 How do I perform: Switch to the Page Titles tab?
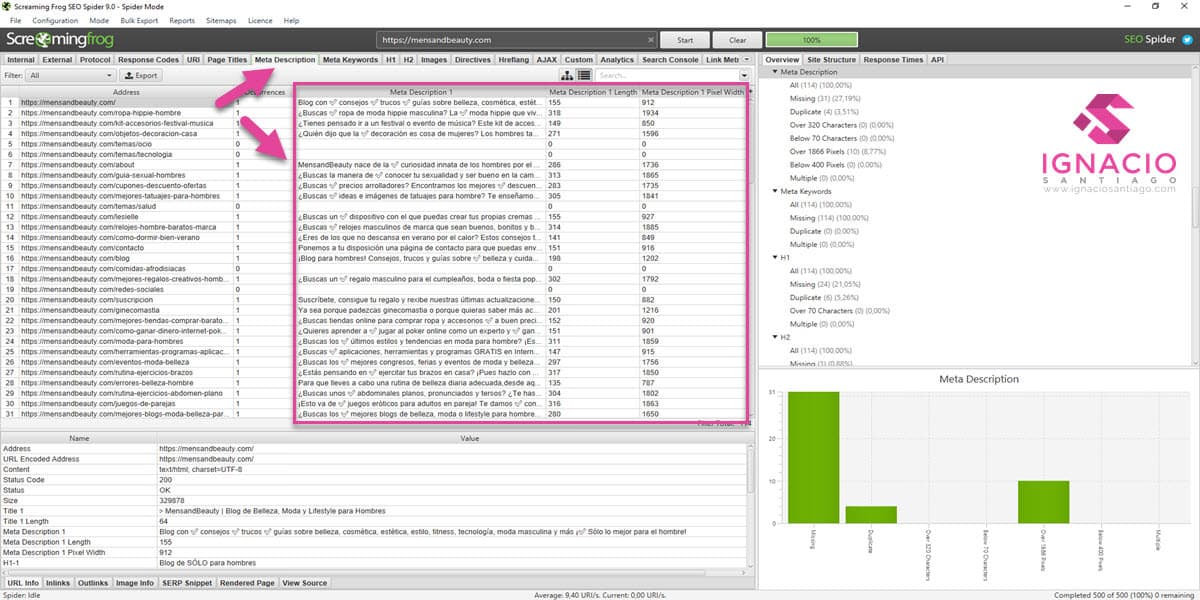pyautogui.click(x=227, y=60)
